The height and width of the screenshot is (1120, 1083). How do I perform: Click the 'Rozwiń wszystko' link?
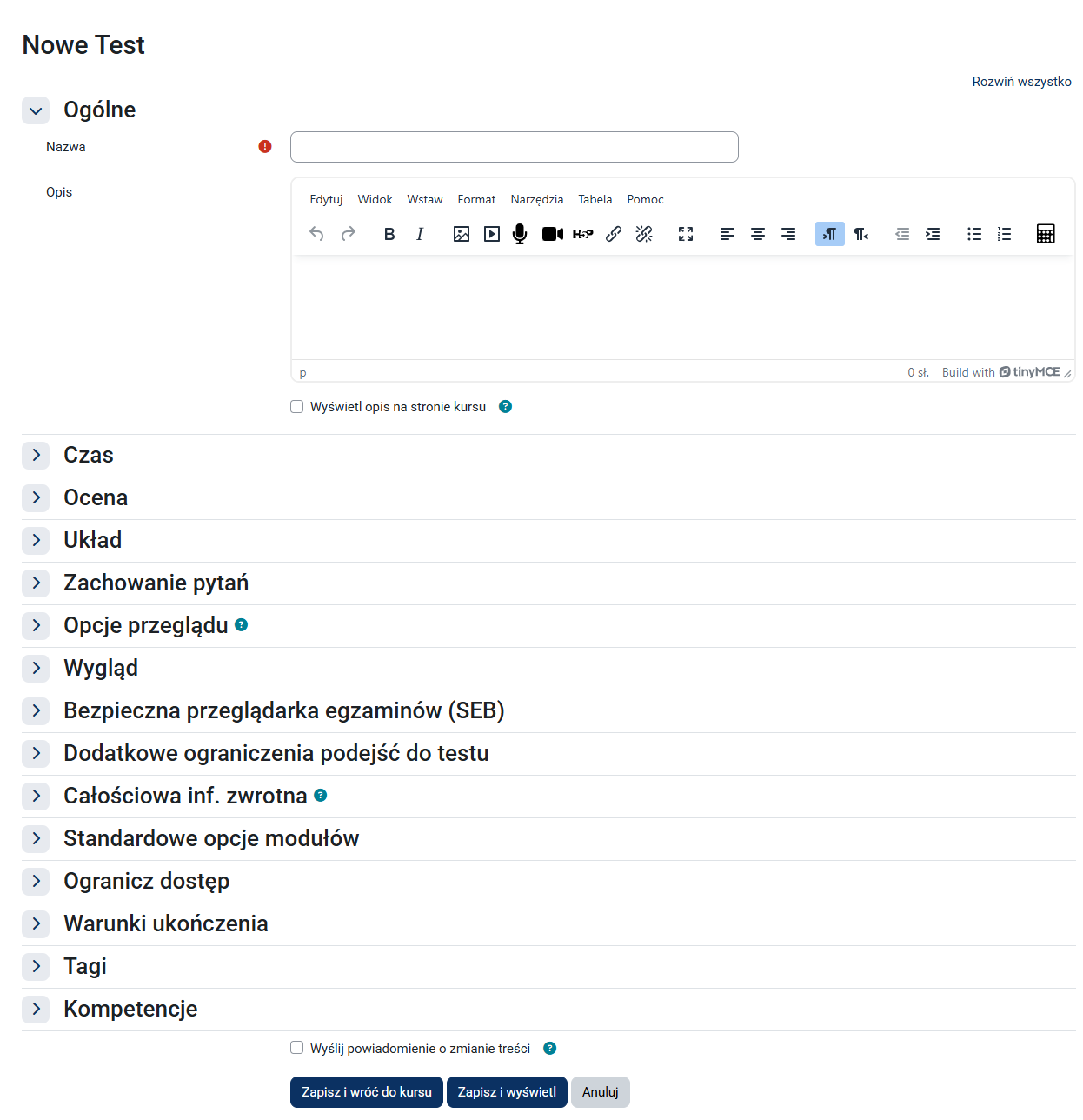[1021, 81]
